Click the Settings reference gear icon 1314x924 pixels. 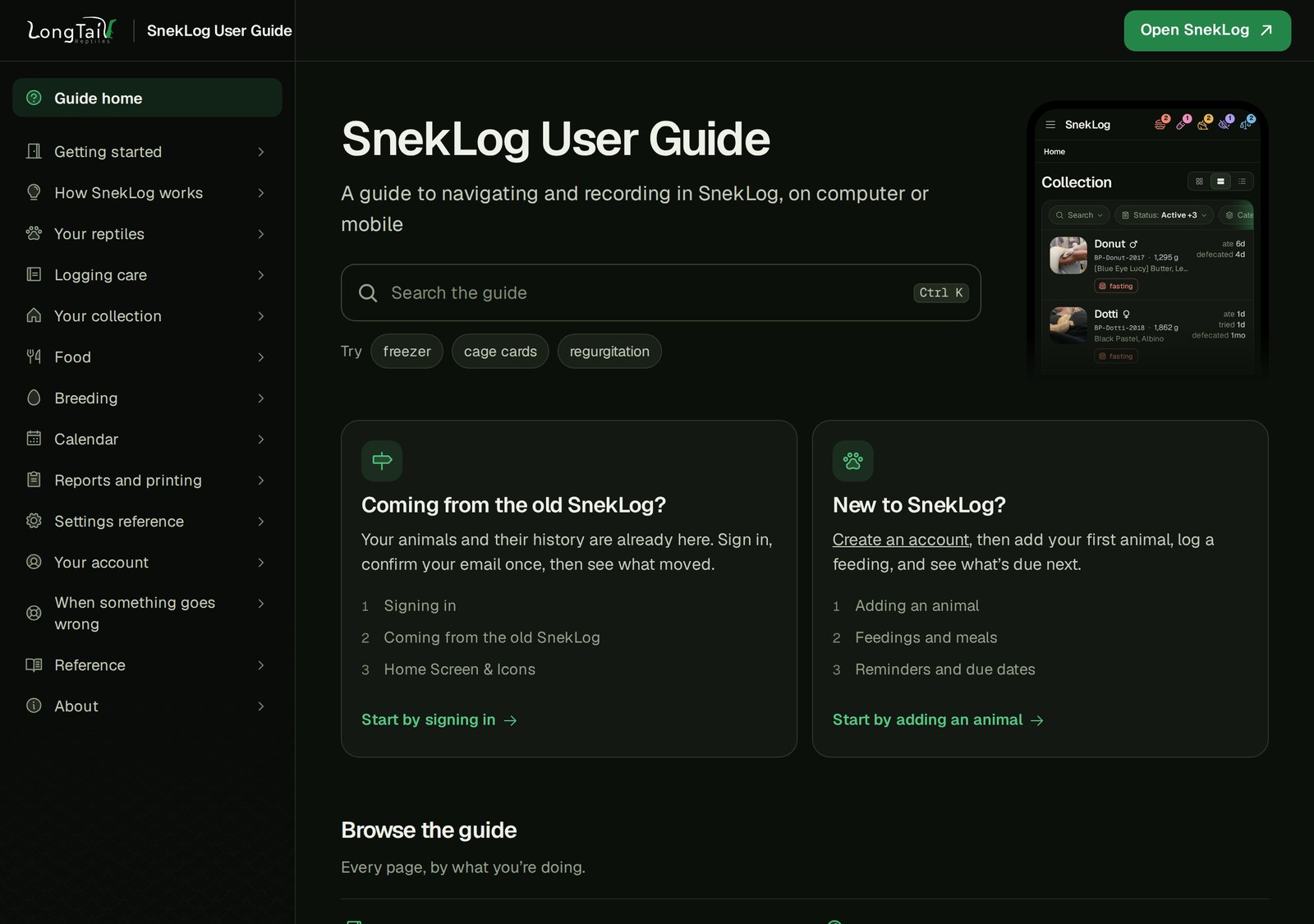[x=34, y=521]
